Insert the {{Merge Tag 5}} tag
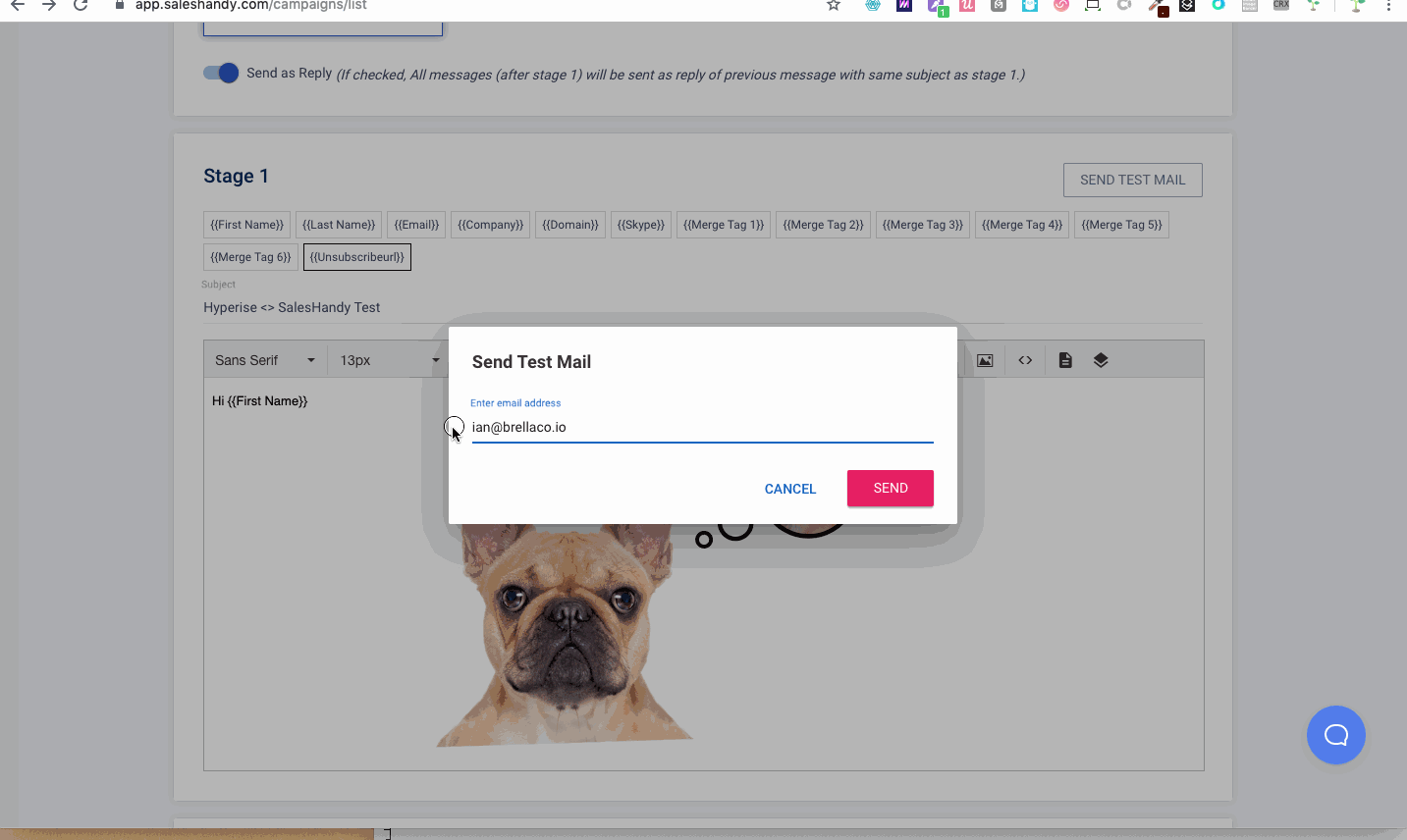 [x=1121, y=225]
